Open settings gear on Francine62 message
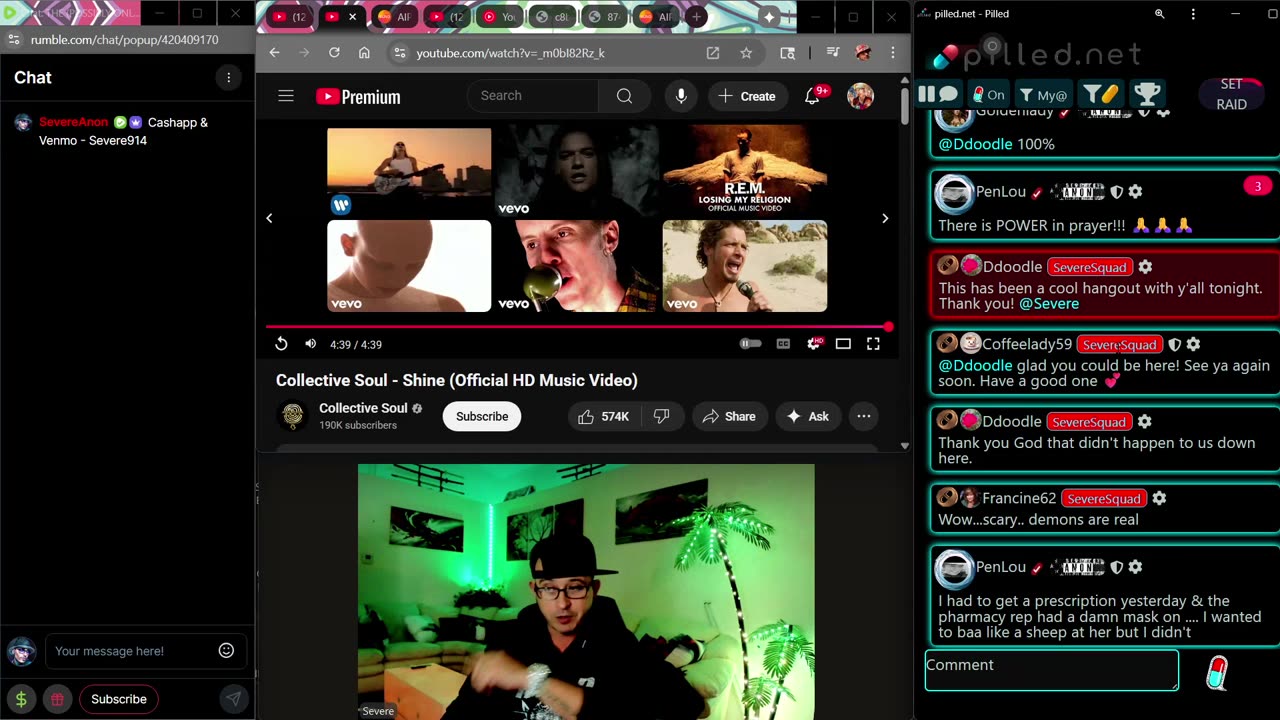 [1159, 498]
